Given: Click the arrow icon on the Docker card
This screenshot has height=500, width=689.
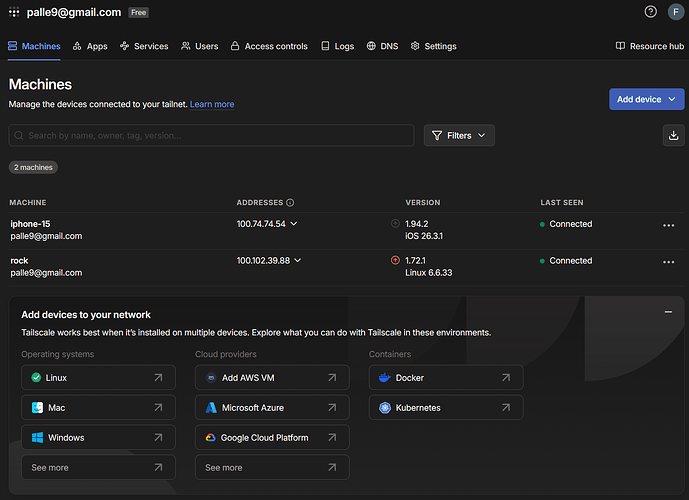Looking at the screenshot, I should click(x=506, y=377).
